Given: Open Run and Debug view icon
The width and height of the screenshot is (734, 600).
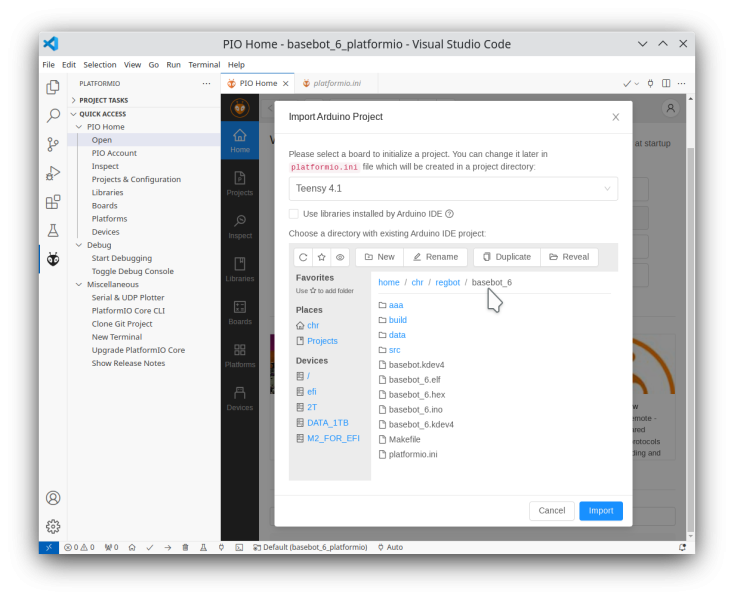Looking at the screenshot, I should (x=53, y=173).
